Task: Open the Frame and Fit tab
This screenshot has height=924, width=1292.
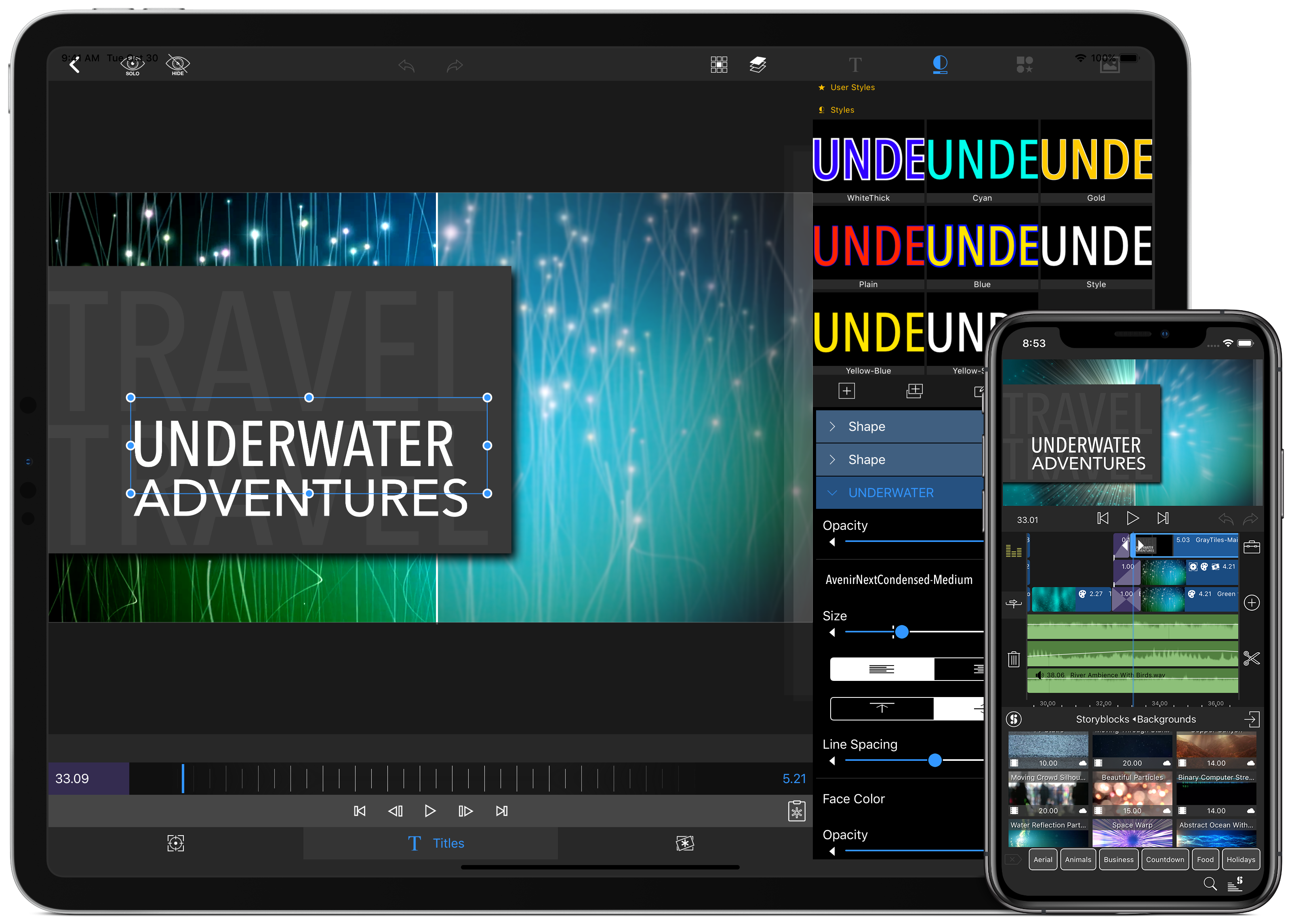Action: tap(176, 843)
